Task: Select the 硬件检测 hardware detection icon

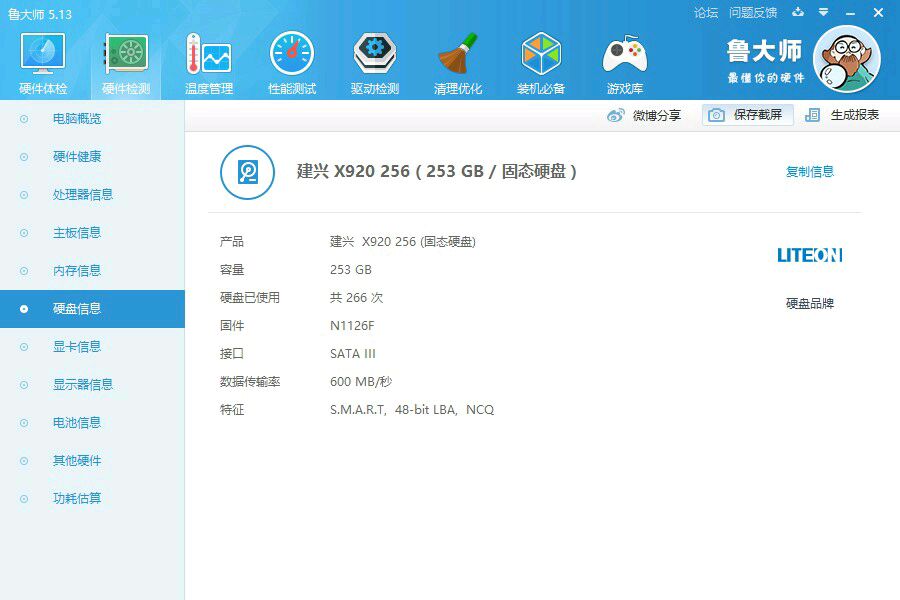Action: tap(126, 54)
